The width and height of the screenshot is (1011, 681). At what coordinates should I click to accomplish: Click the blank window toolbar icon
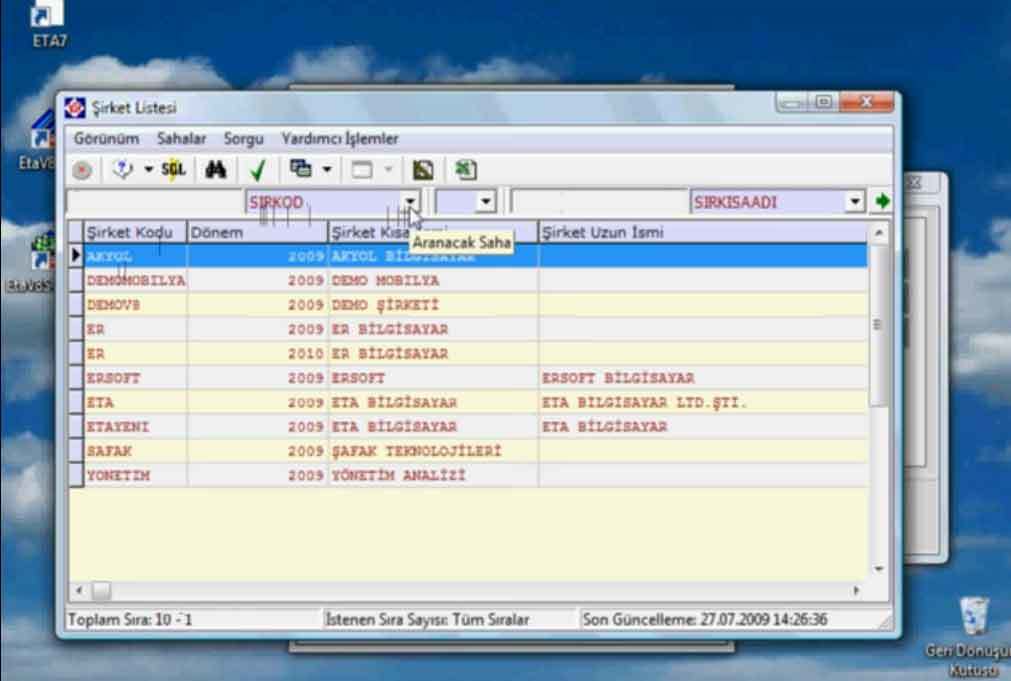pyautogui.click(x=362, y=170)
